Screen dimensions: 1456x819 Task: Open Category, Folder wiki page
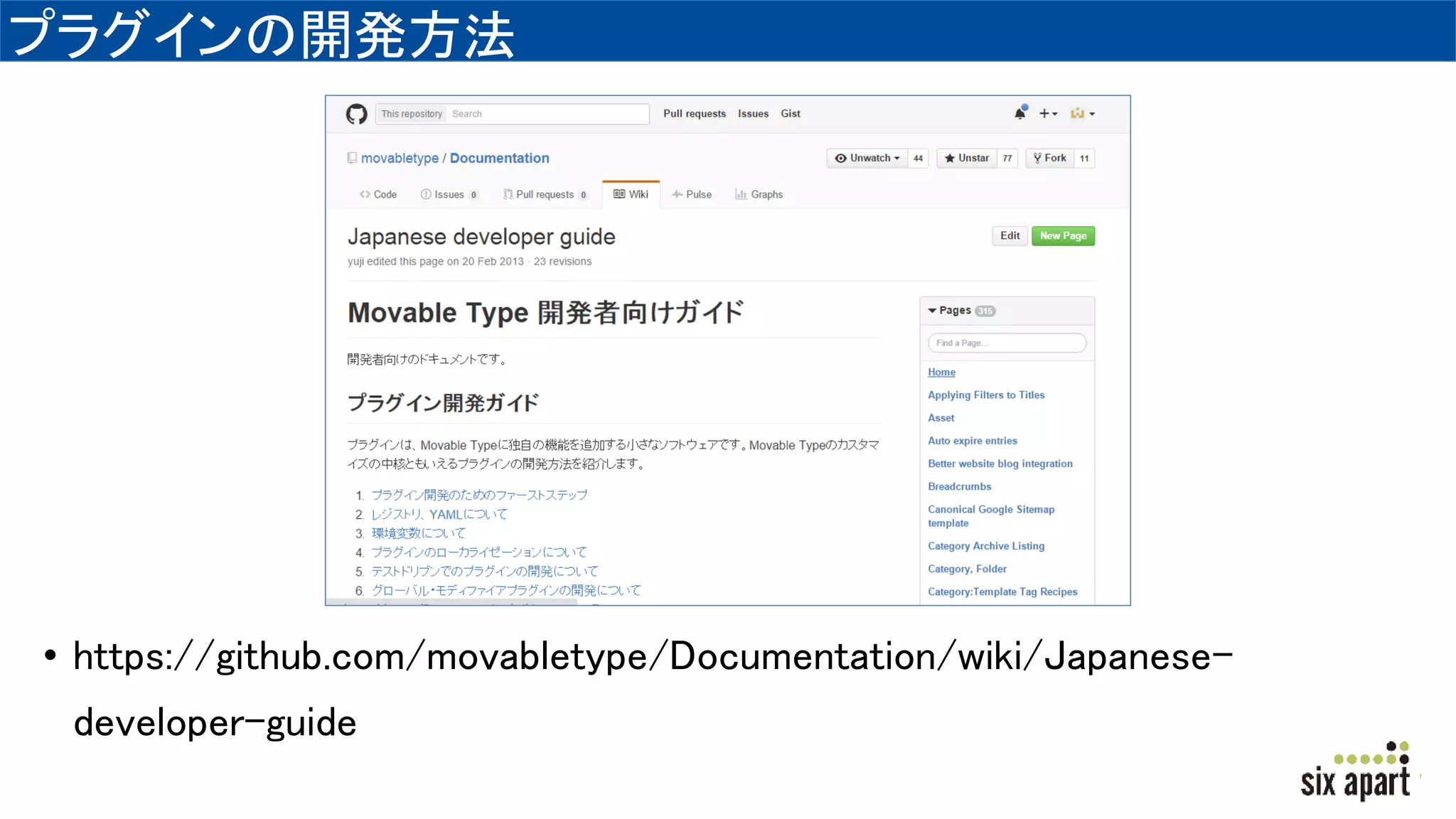pos(967,569)
